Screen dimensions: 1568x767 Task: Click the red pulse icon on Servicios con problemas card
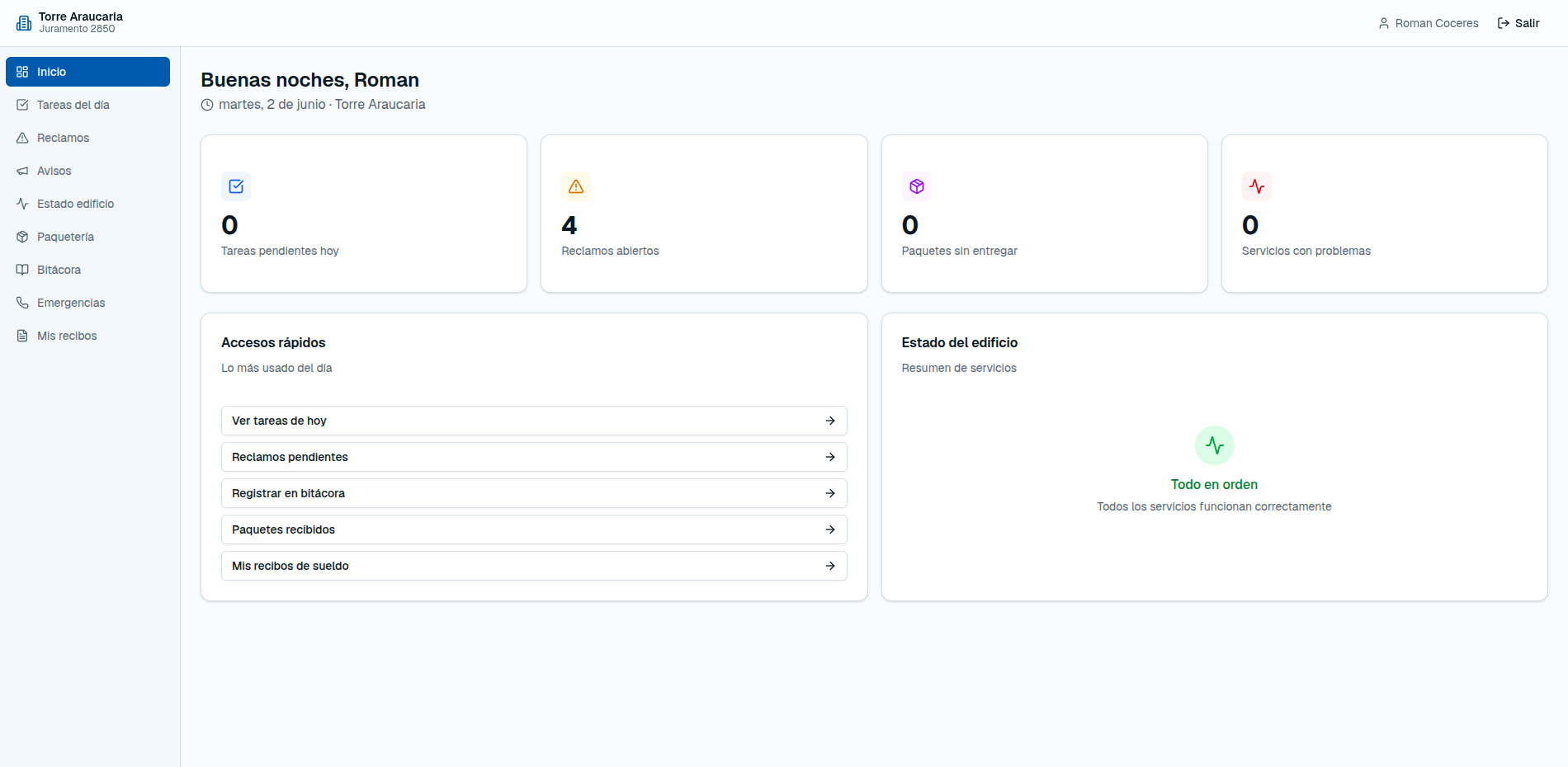(x=1257, y=186)
